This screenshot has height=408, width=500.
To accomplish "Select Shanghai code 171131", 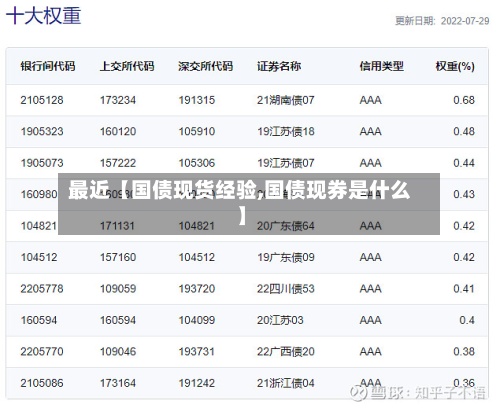I will tap(117, 226).
